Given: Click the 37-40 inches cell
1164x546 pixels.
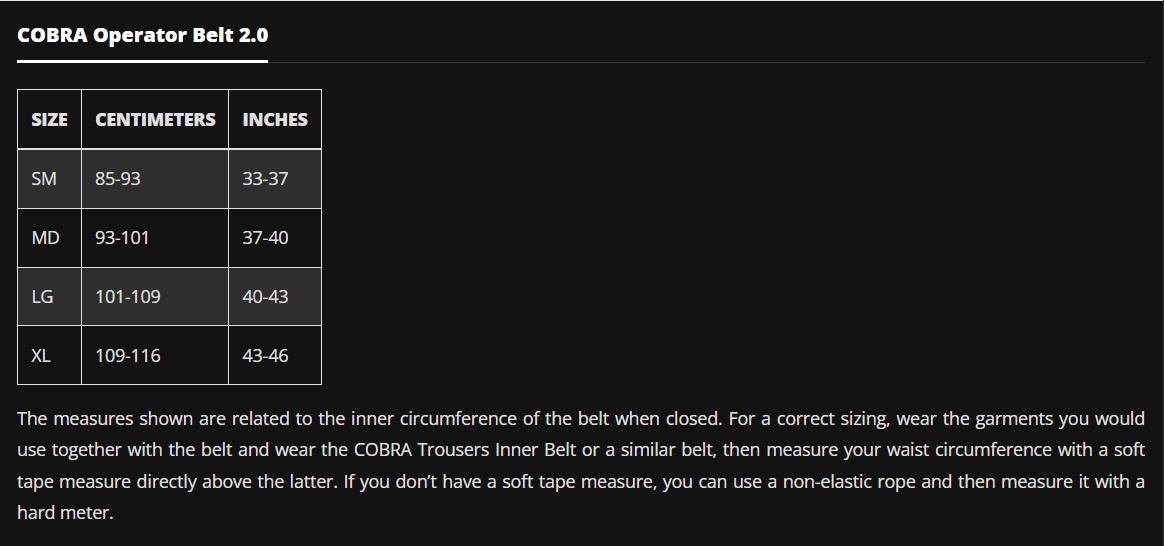Looking at the screenshot, I should click(265, 238).
